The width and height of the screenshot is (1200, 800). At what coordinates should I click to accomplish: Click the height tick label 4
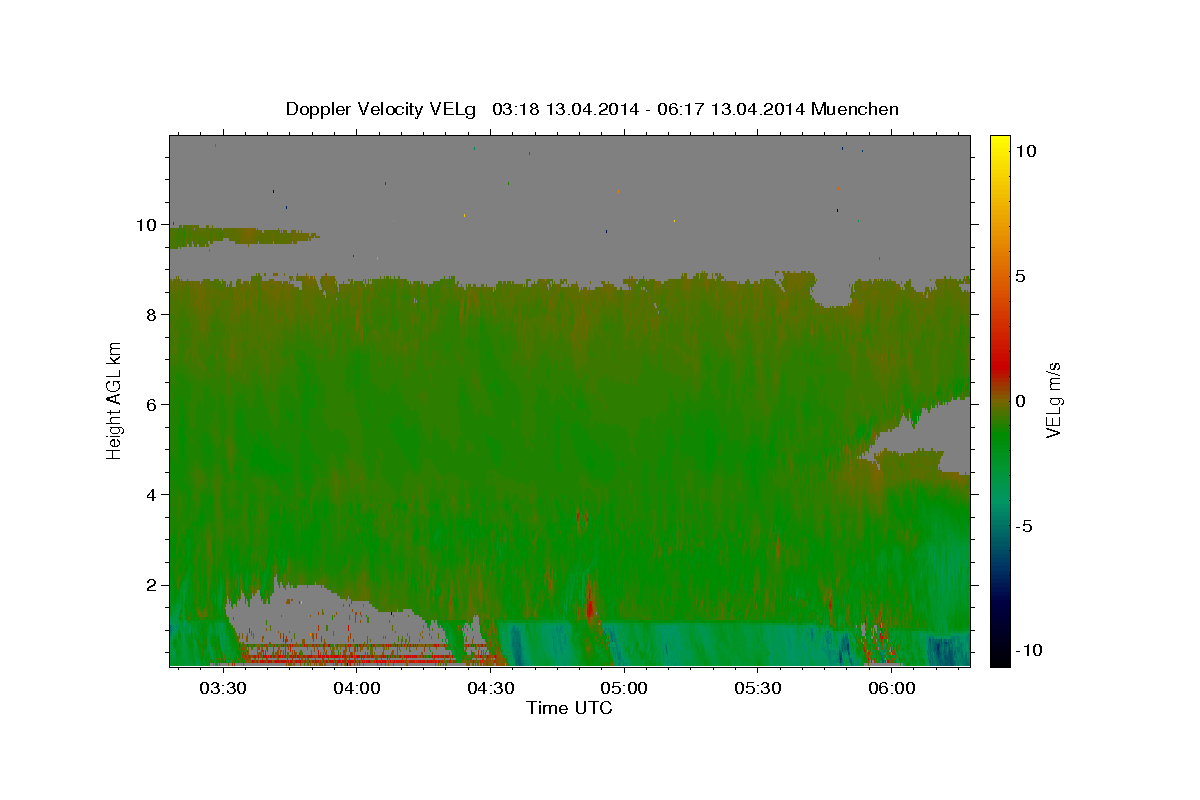point(153,495)
